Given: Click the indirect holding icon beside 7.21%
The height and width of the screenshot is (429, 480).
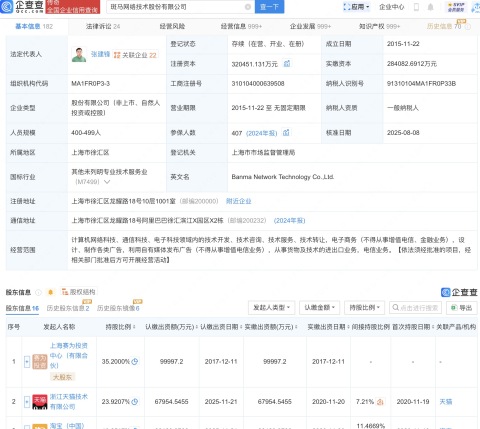Looking at the screenshot, I should pyautogui.click(x=380, y=402).
